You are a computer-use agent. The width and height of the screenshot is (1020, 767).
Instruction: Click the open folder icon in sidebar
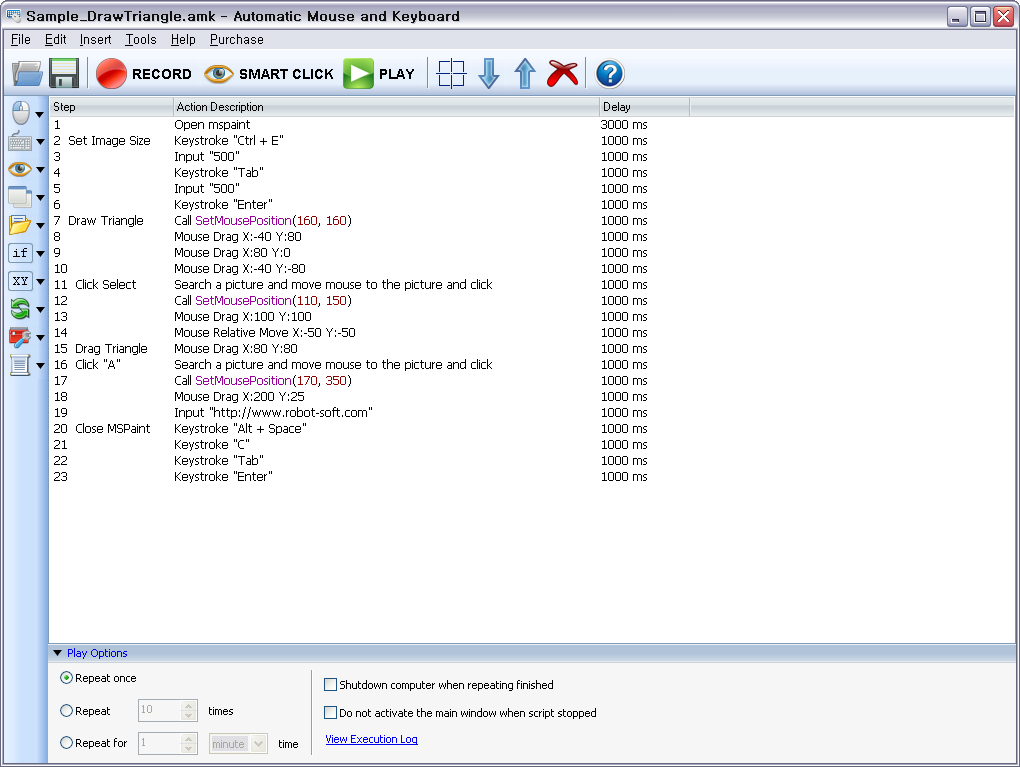20,224
